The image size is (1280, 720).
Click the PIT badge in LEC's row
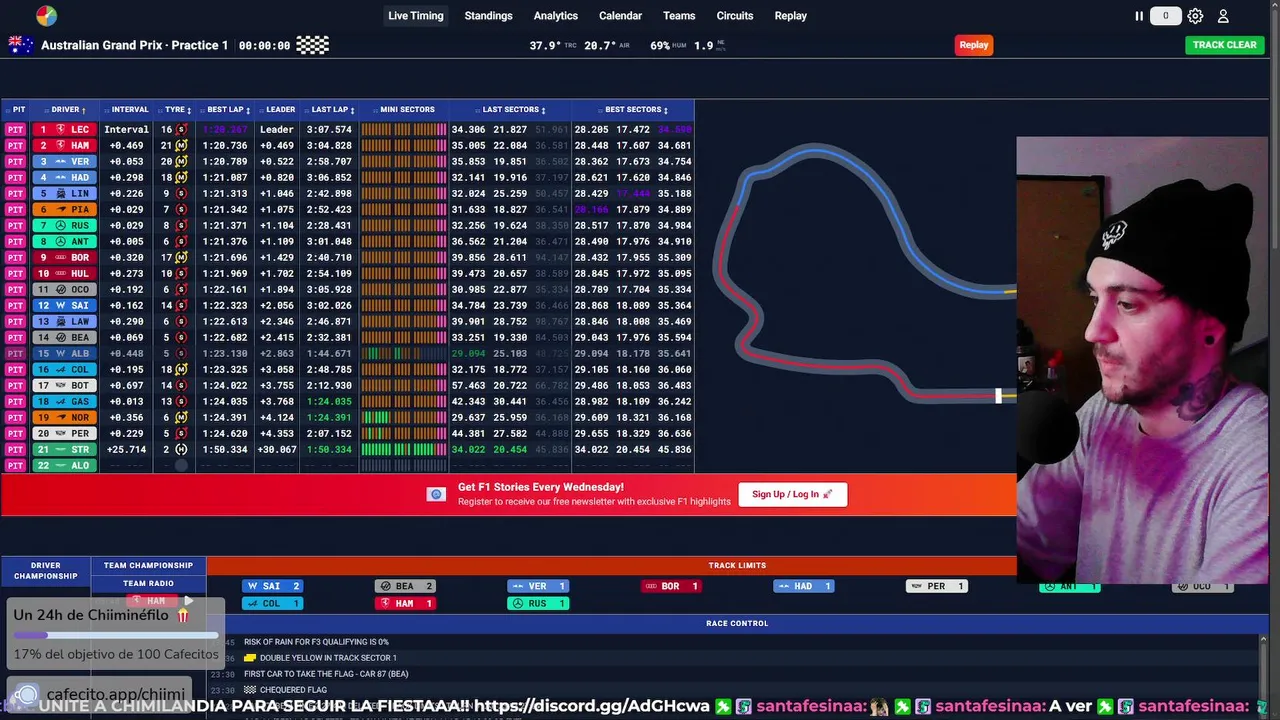pos(15,130)
